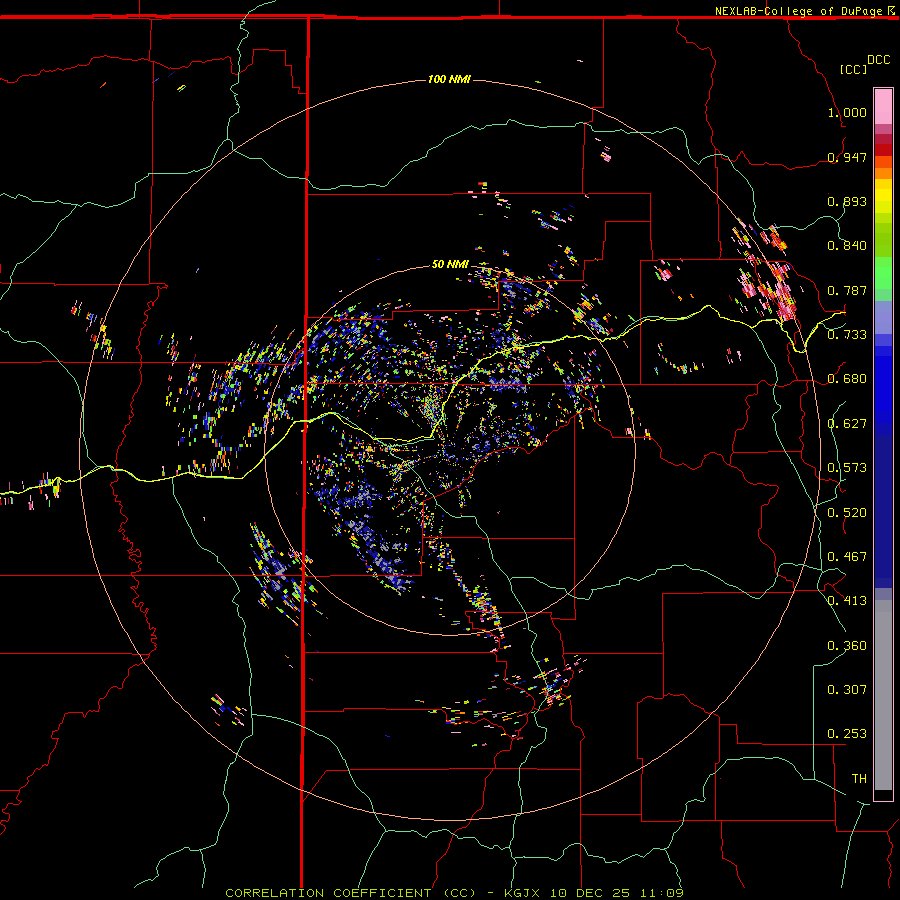900x900 pixels.
Task: Click the 0.520 color scale value
Action: 847,512
